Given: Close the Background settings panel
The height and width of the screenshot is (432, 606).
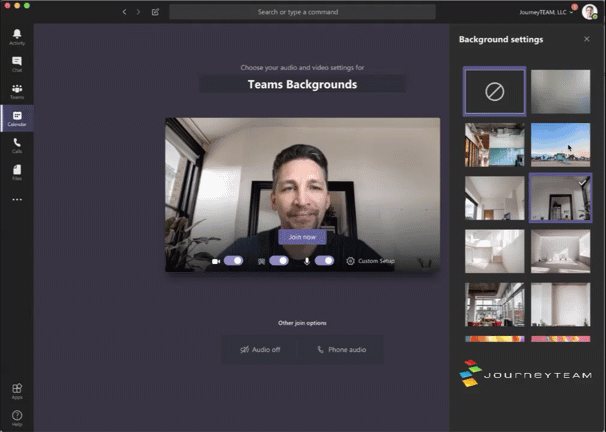Looking at the screenshot, I should [587, 39].
